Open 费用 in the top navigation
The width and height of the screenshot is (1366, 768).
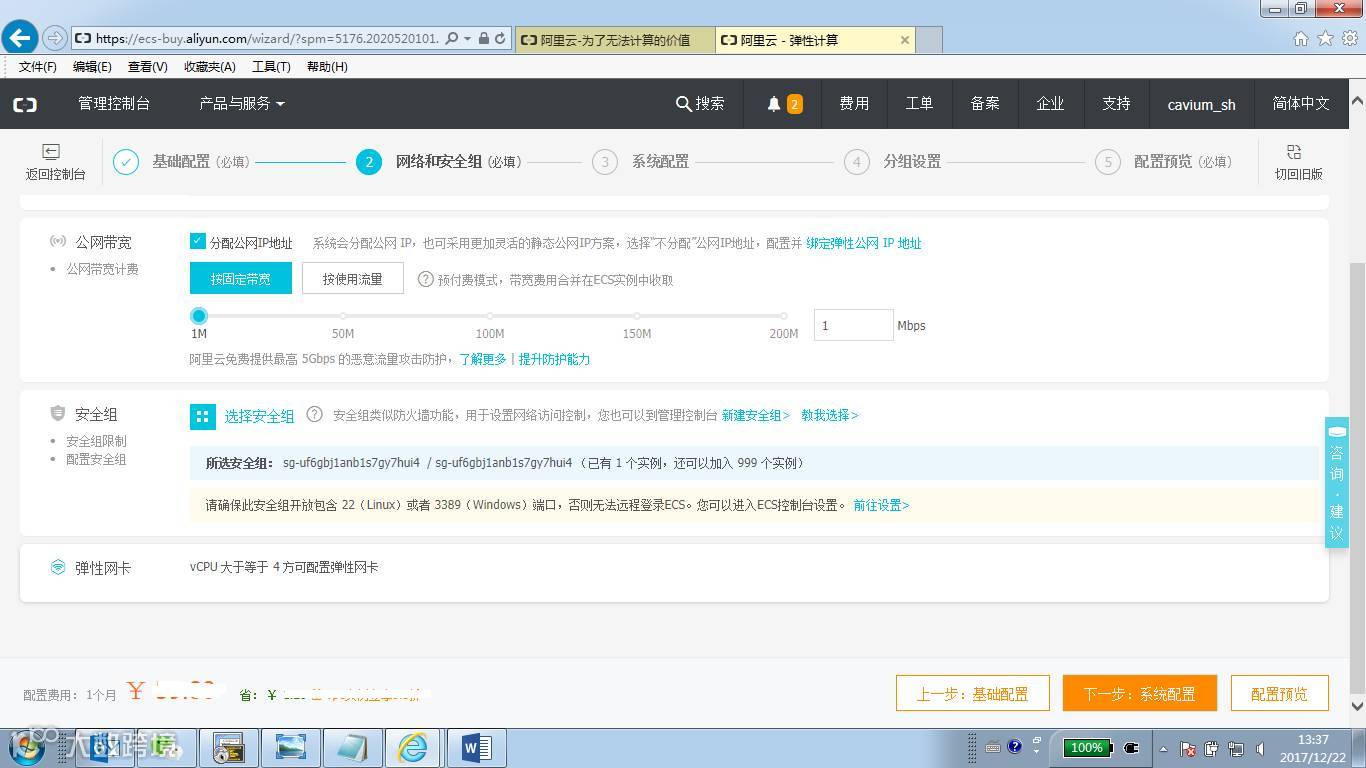pyautogui.click(x=854, y=104)
